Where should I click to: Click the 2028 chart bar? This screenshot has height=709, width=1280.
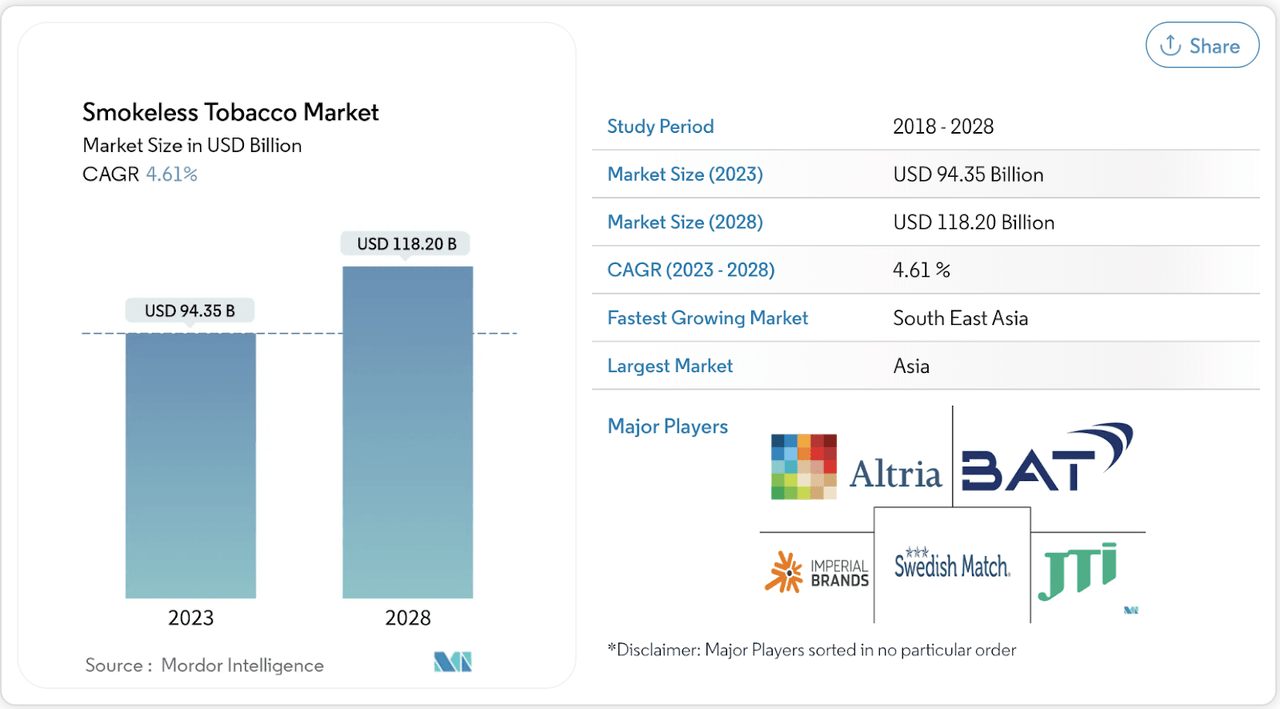point(407,432)
